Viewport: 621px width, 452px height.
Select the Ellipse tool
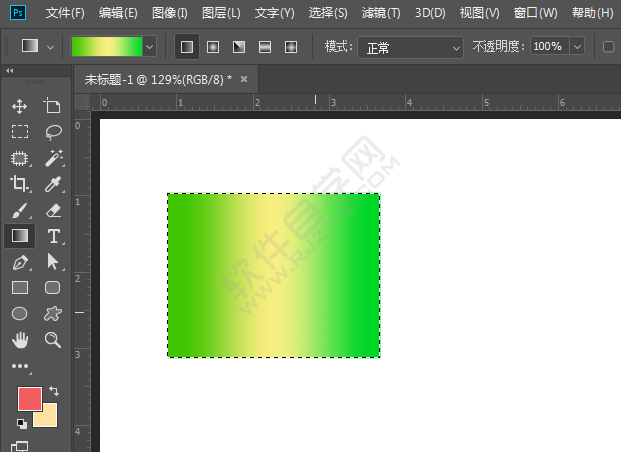19,314
